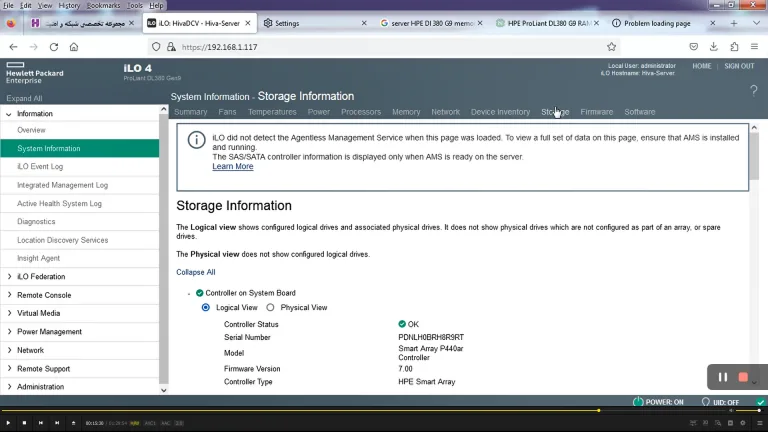Expand the Network sidebar section
Viewport: 768px width, 432px height.
9,350
